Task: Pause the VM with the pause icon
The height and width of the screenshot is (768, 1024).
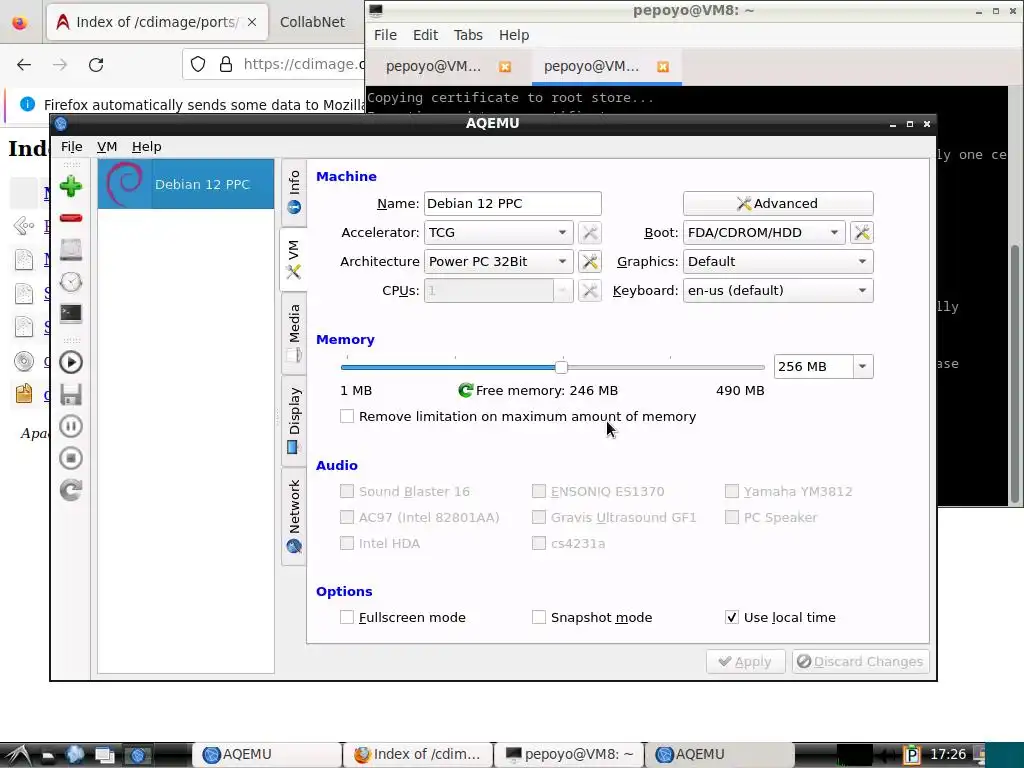Action: tap(71, 426)
